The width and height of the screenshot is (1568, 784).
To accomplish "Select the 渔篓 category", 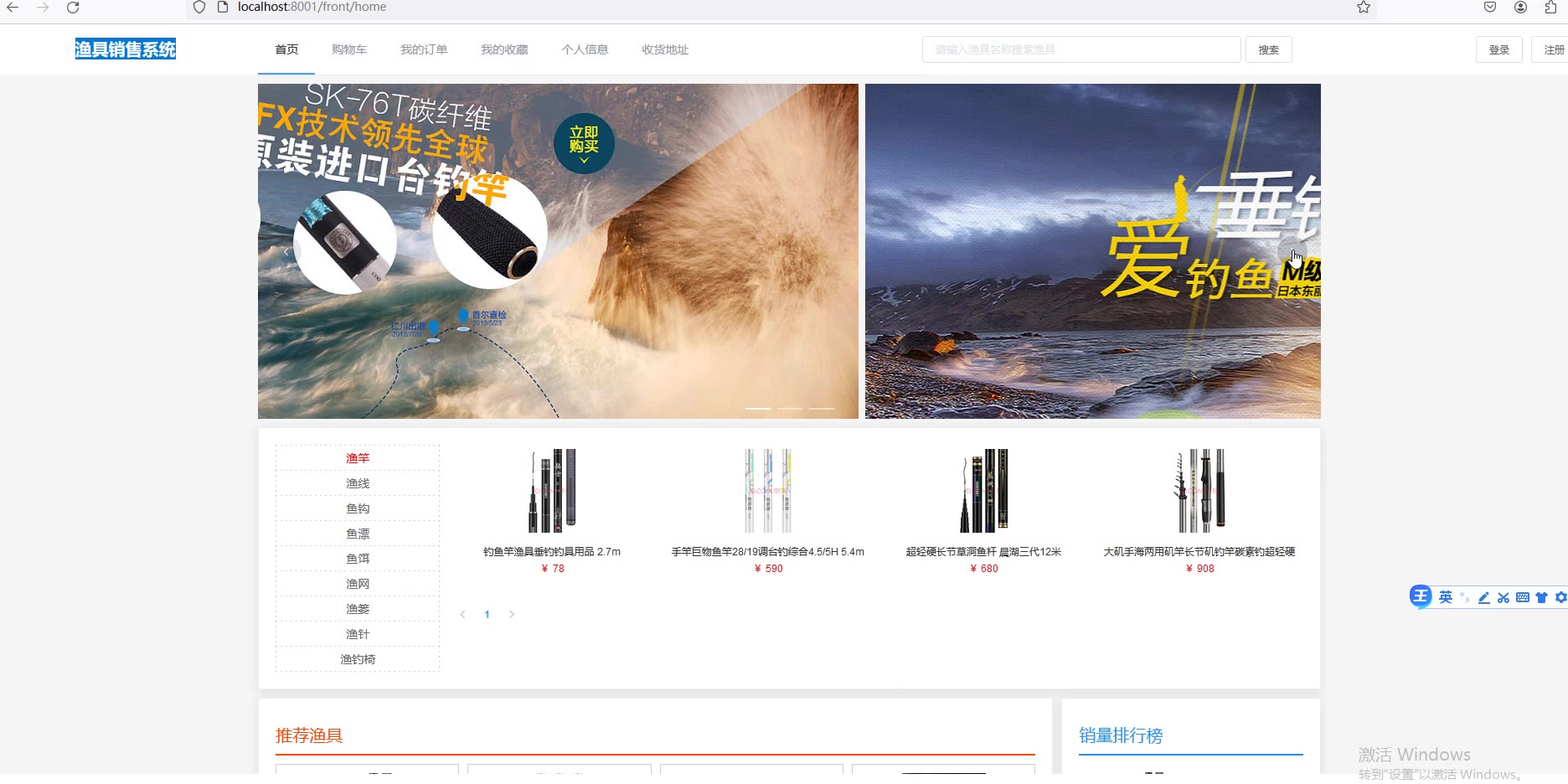I will [358, 609].
